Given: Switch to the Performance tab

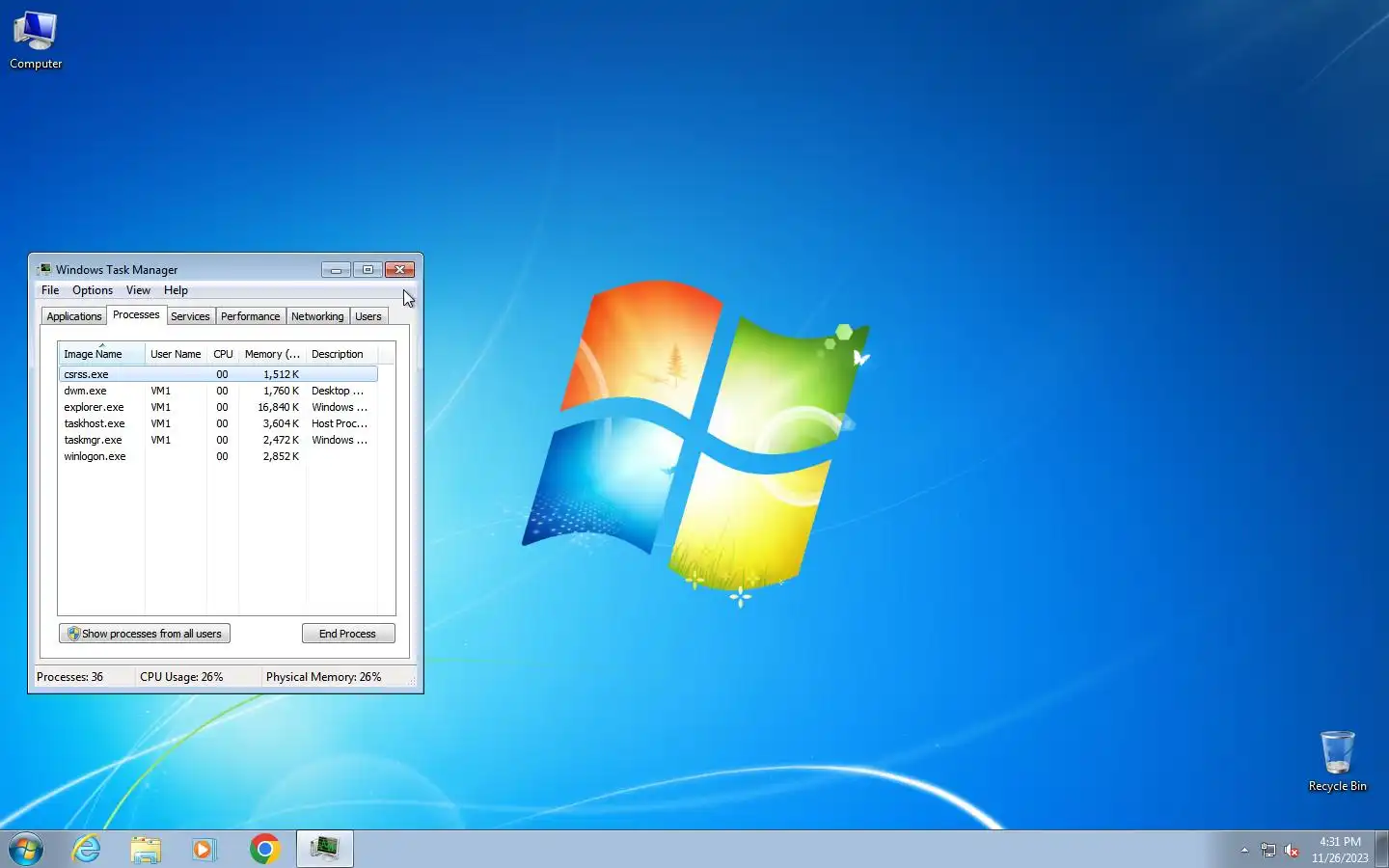Looking at the screenshot, I should [x=250, y=316].
